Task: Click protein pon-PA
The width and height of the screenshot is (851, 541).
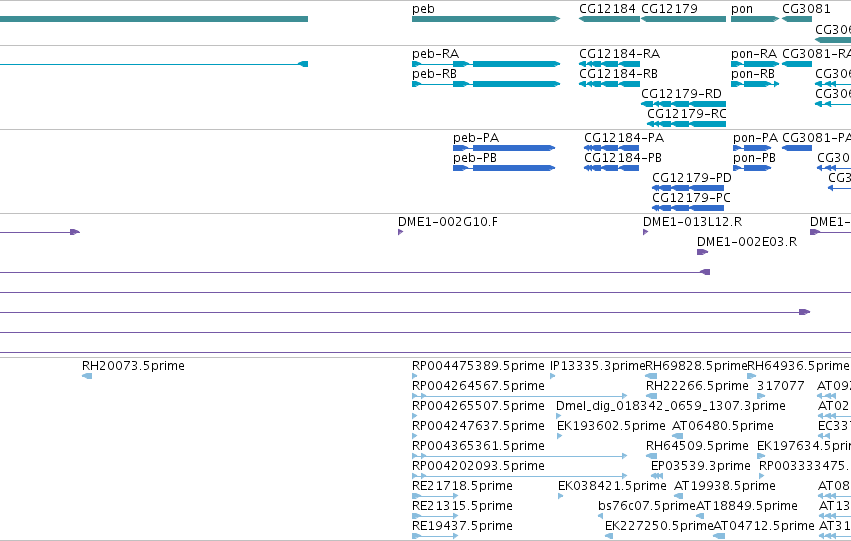Action: click(752, 148)
